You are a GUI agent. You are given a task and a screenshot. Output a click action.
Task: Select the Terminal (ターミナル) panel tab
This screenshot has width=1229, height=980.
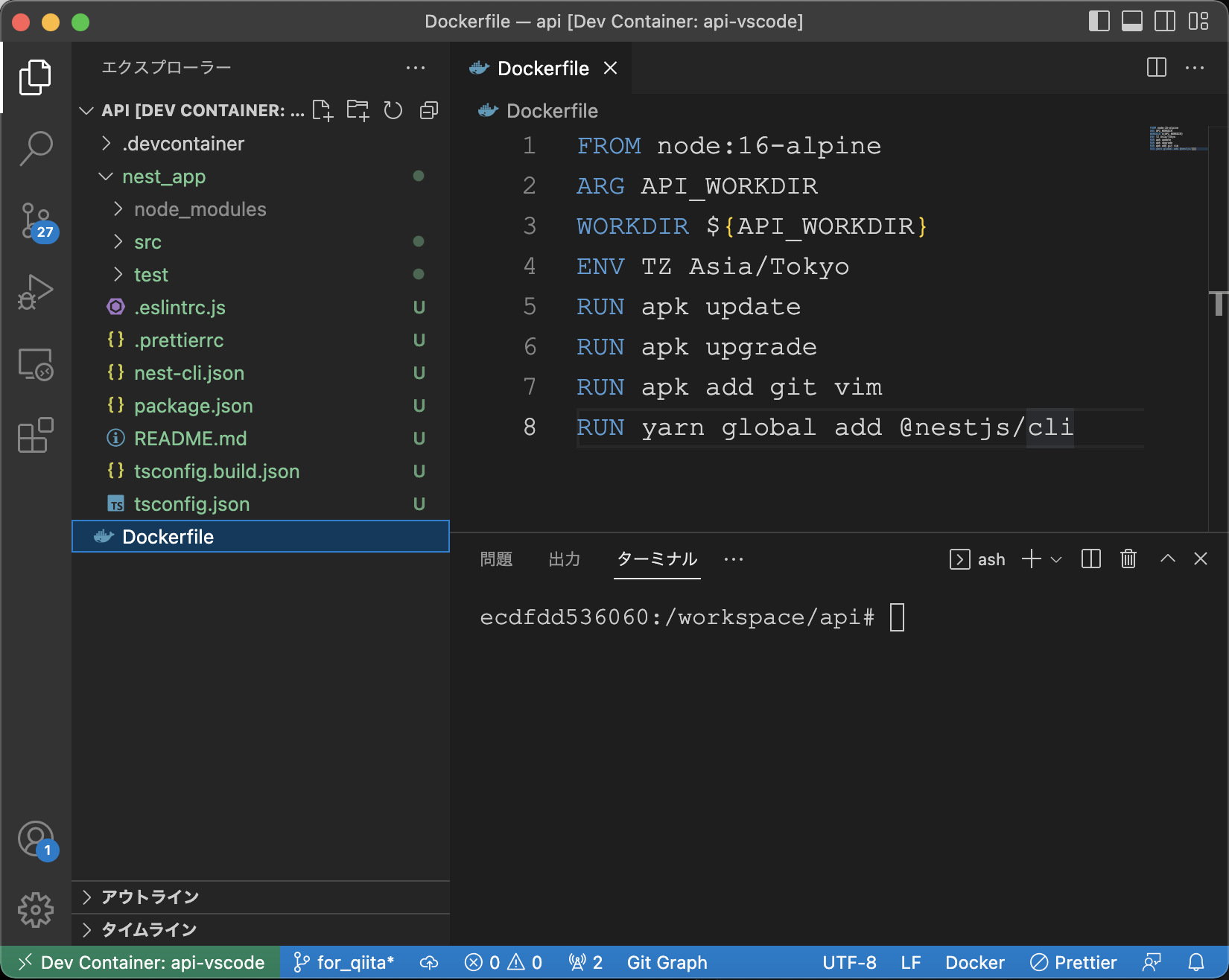coord(658,559)
